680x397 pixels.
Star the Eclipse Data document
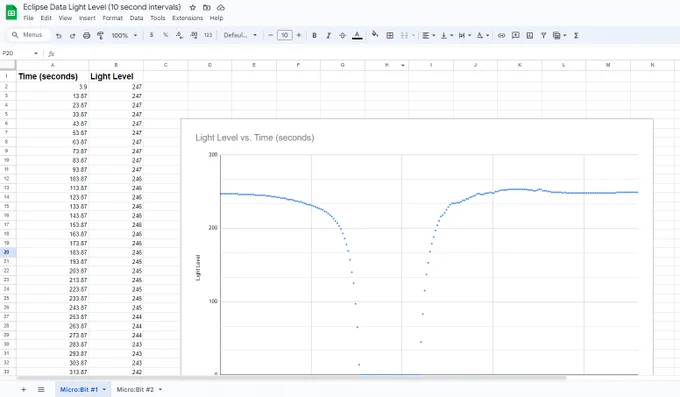pyautogui.click(x=193, y=7)
